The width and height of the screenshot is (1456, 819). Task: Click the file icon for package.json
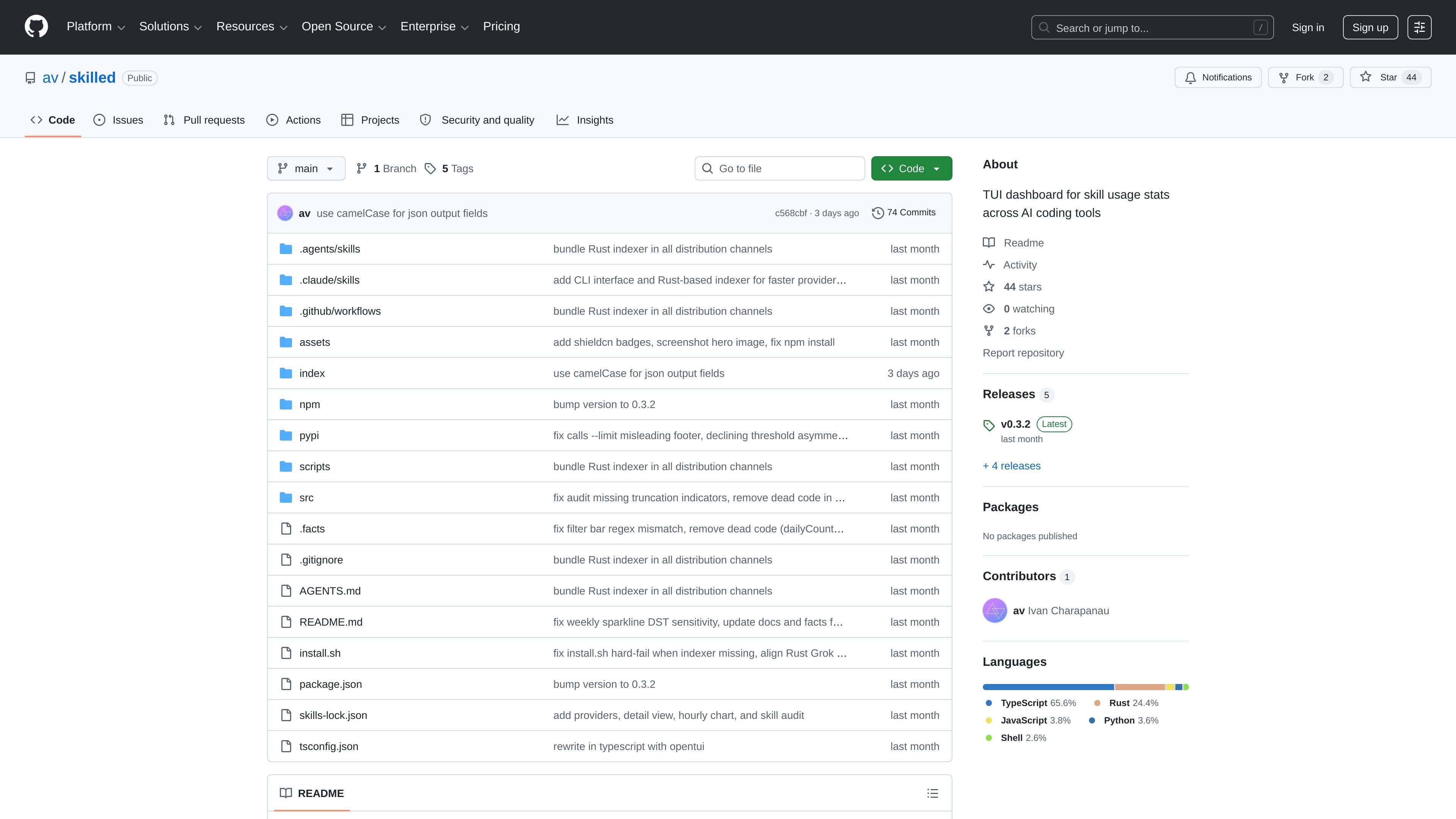287,684
